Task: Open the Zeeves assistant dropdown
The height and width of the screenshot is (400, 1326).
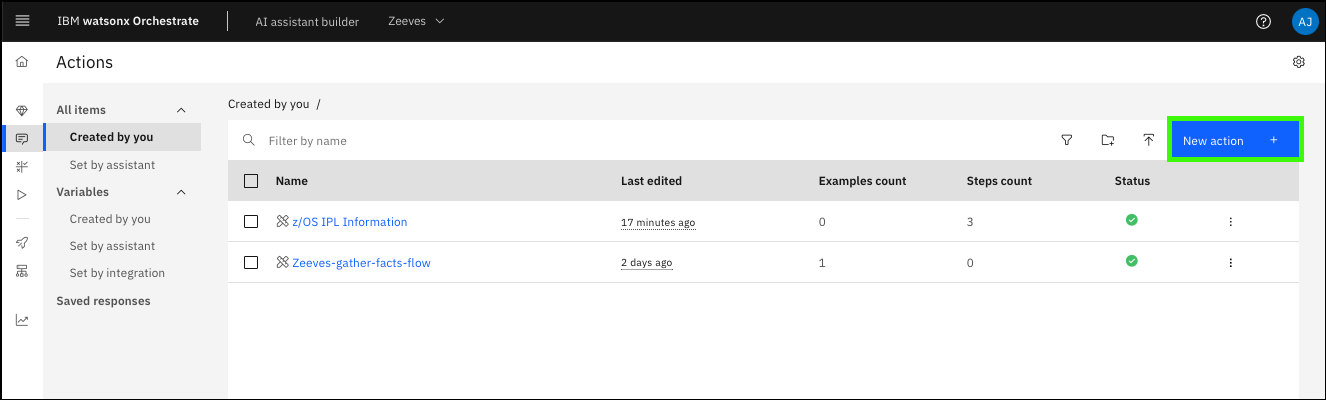Action: 416,21
